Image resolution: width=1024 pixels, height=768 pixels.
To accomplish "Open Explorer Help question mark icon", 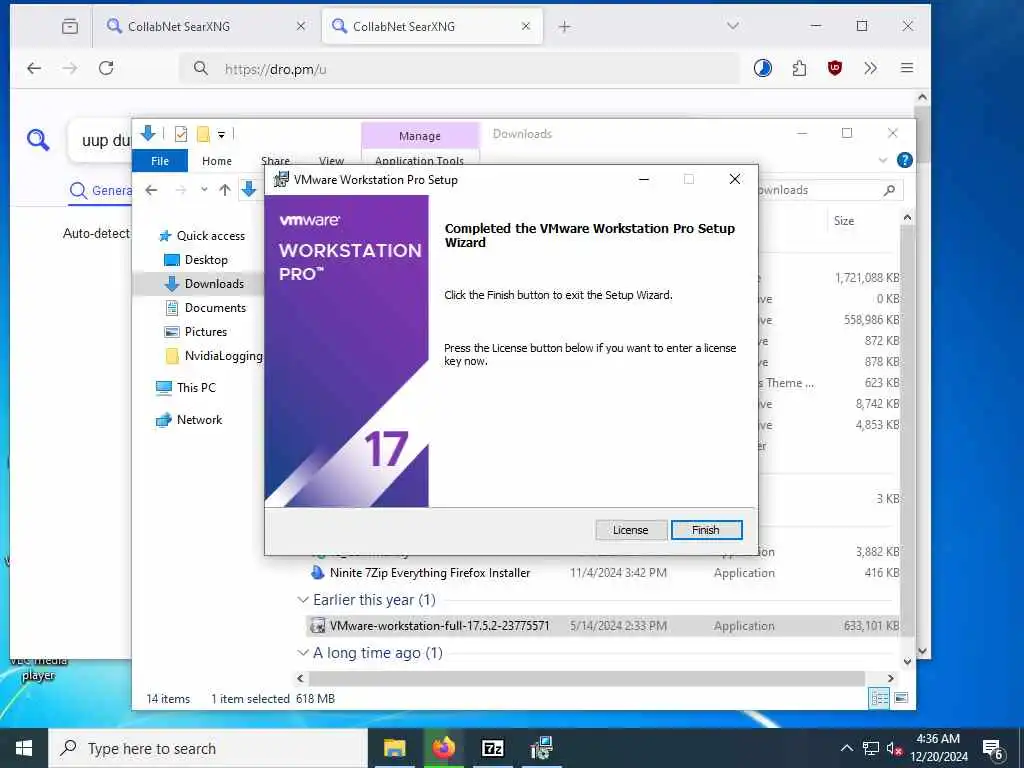I will (904, 160).
